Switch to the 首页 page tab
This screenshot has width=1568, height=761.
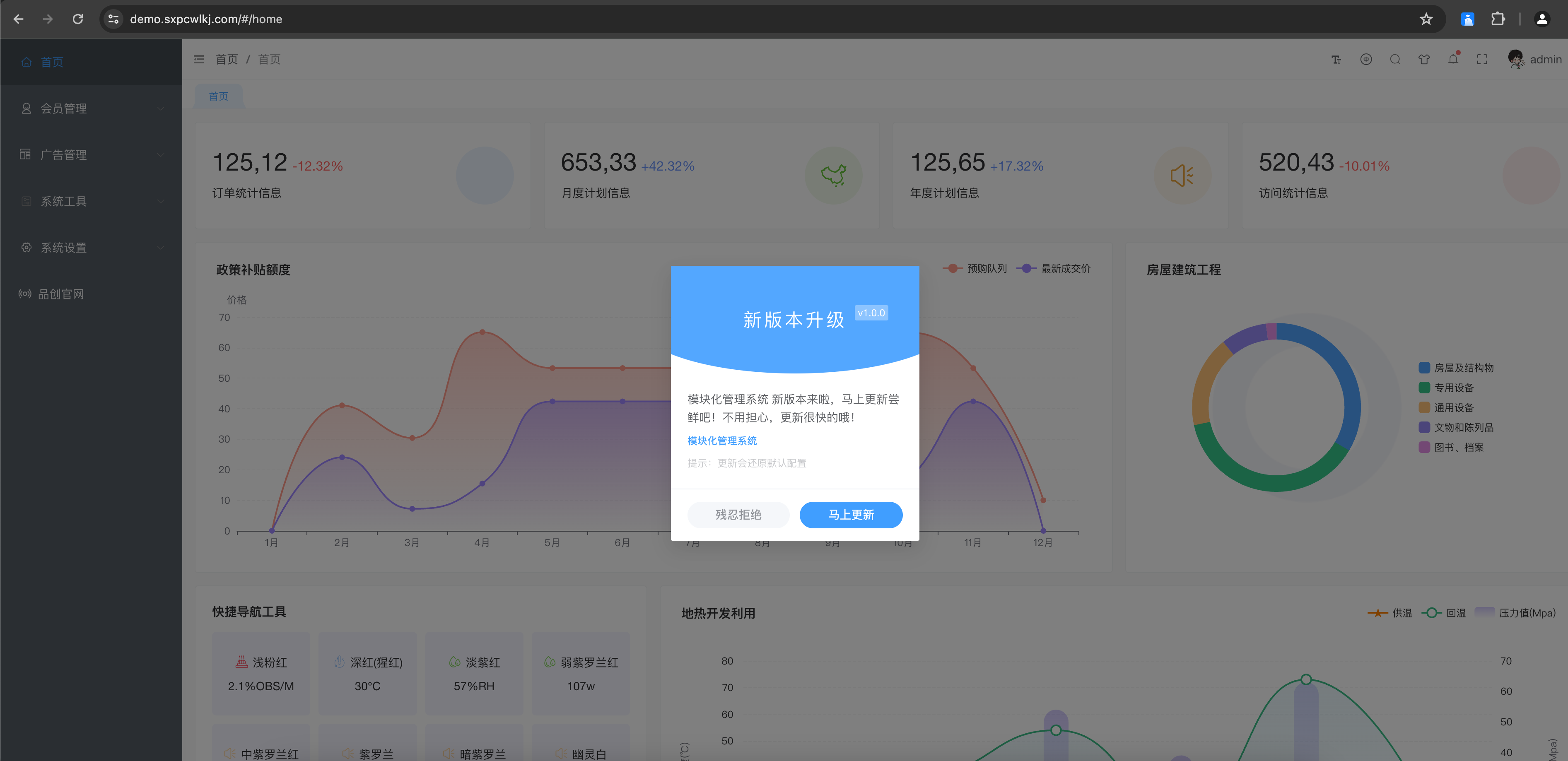coord(219,97)
